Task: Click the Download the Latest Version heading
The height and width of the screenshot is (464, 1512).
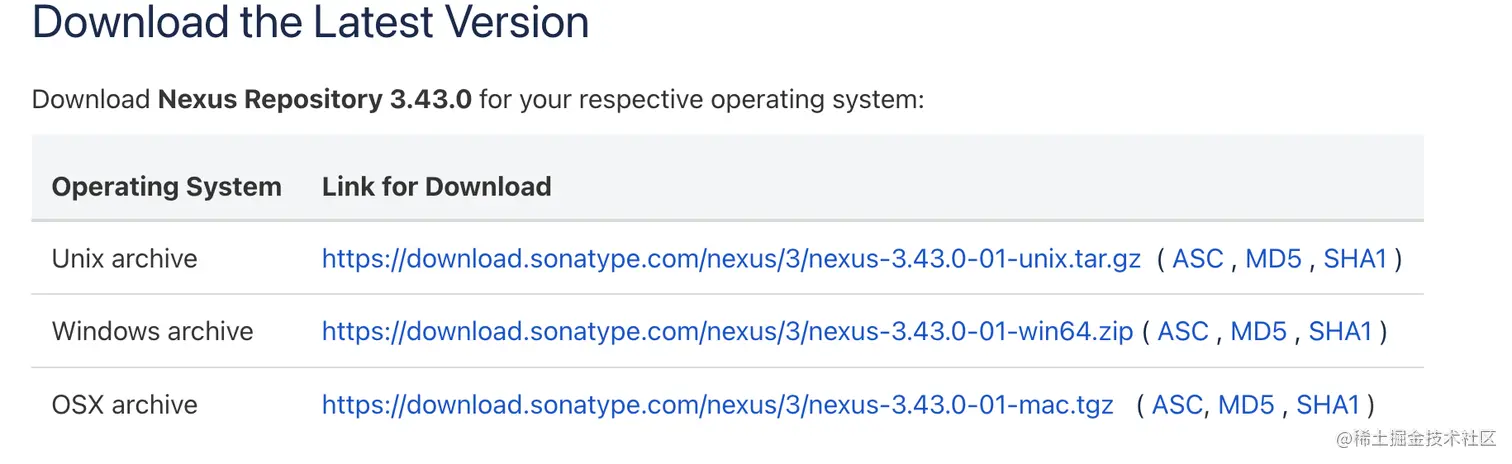Action: tap(310, 22)
